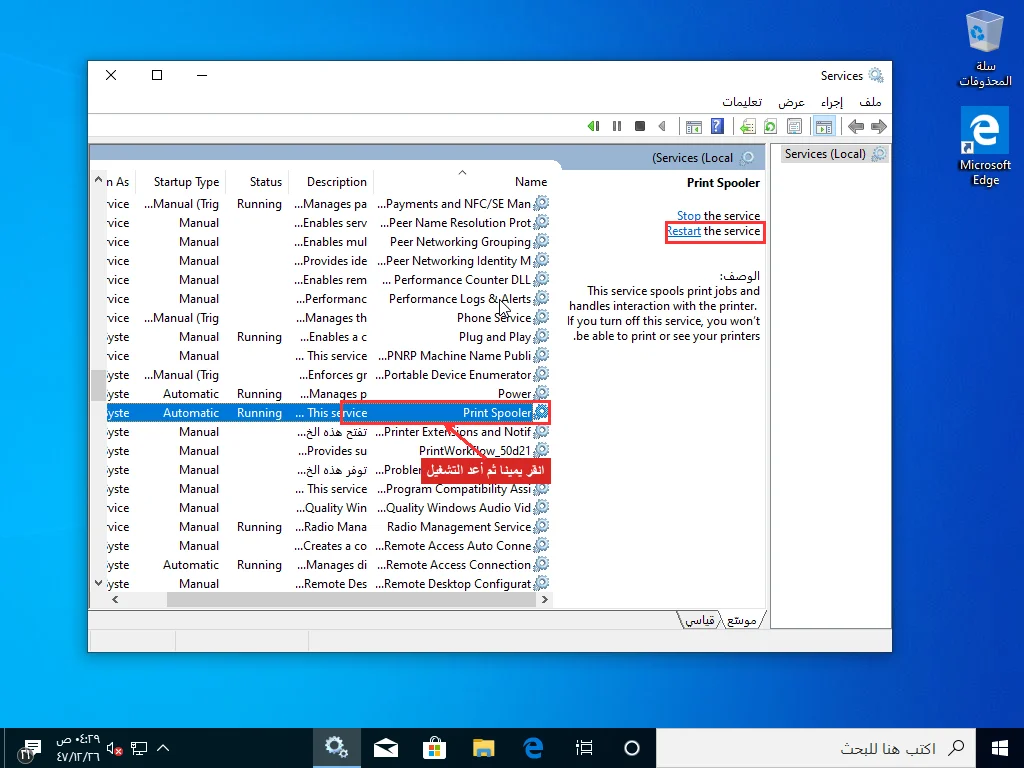
Task: Sort by the Description column header
Action: point(332,182)
